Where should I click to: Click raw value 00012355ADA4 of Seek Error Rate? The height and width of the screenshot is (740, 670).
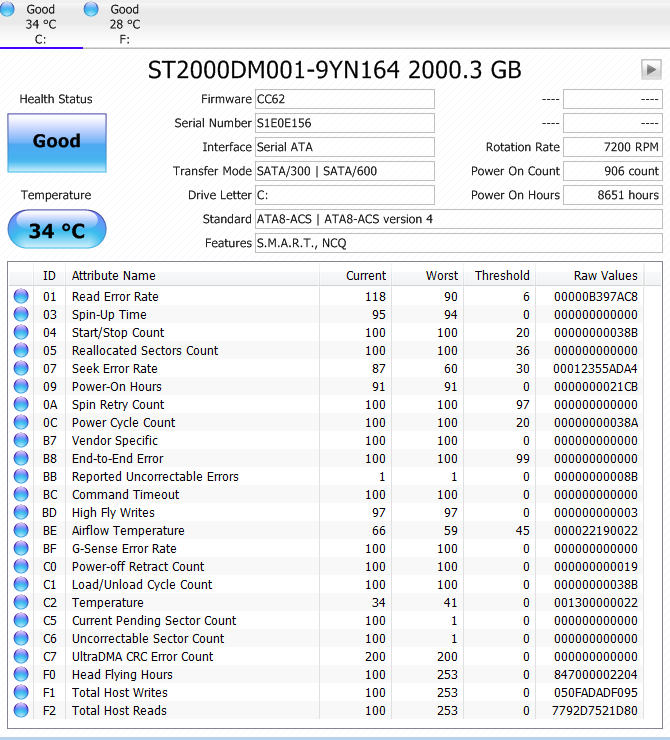[x=595, y=368]
